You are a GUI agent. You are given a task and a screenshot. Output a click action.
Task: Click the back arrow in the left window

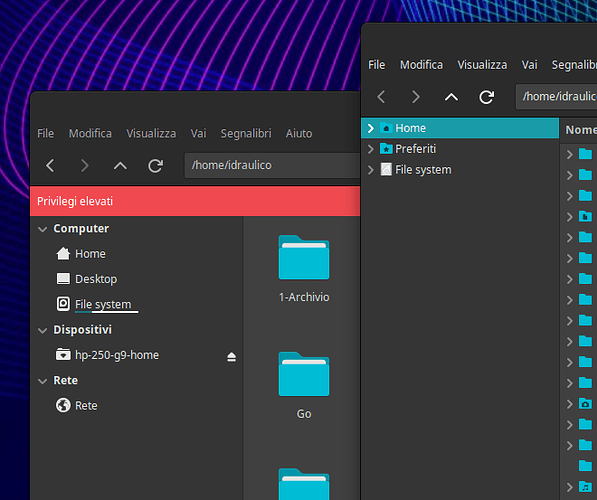[x=50, y=166]
